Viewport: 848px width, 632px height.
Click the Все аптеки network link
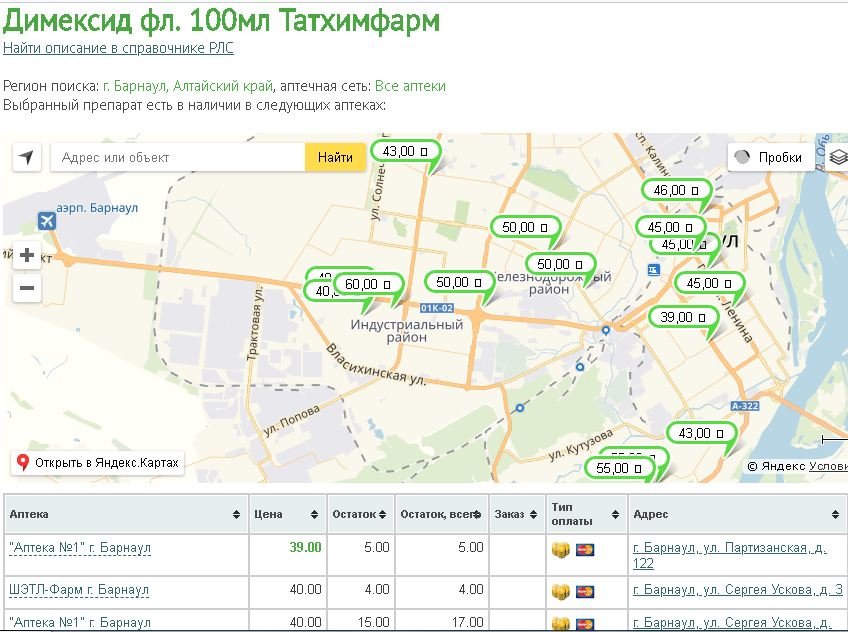(x=410, y=86)
